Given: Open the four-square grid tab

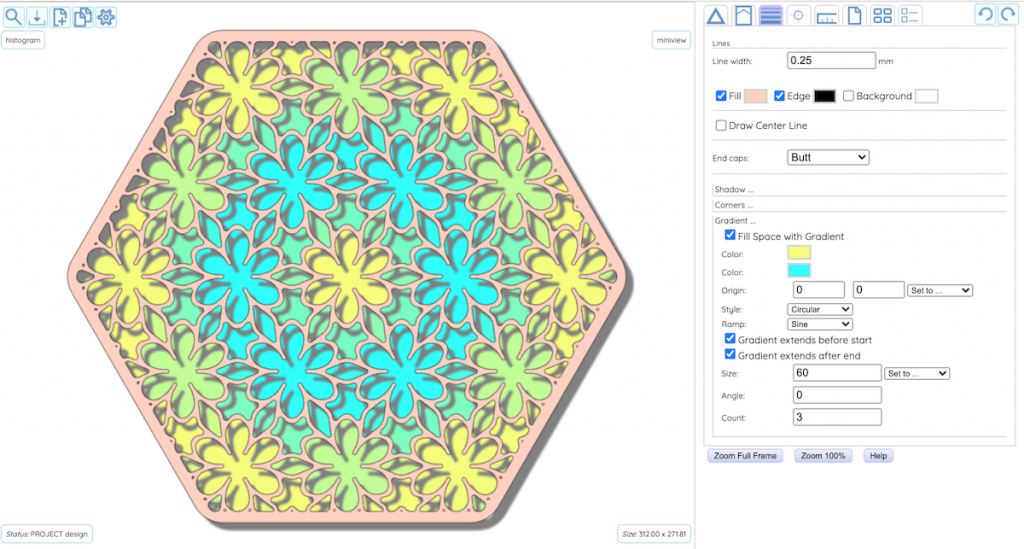Looking at the screenshot, I should pyautogui.click(x=882, y=16).
